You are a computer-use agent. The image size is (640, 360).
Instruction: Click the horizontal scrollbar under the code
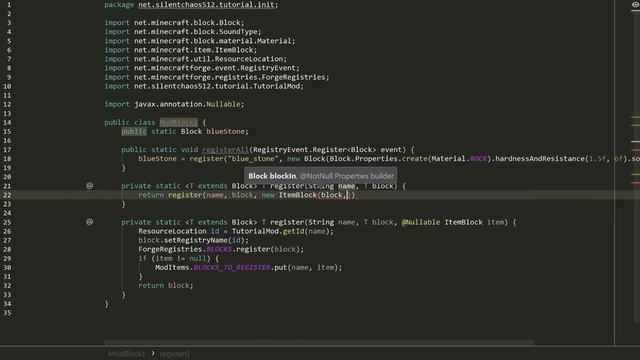[x=318, y=342]
